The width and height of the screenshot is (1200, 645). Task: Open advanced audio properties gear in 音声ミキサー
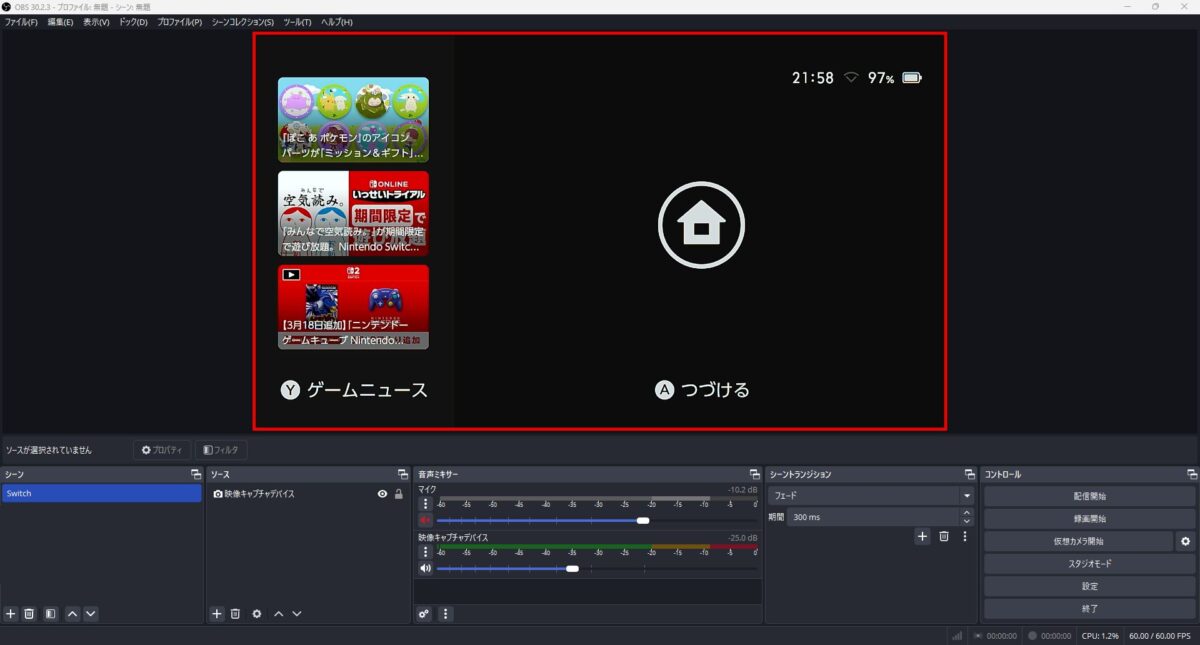424,613
